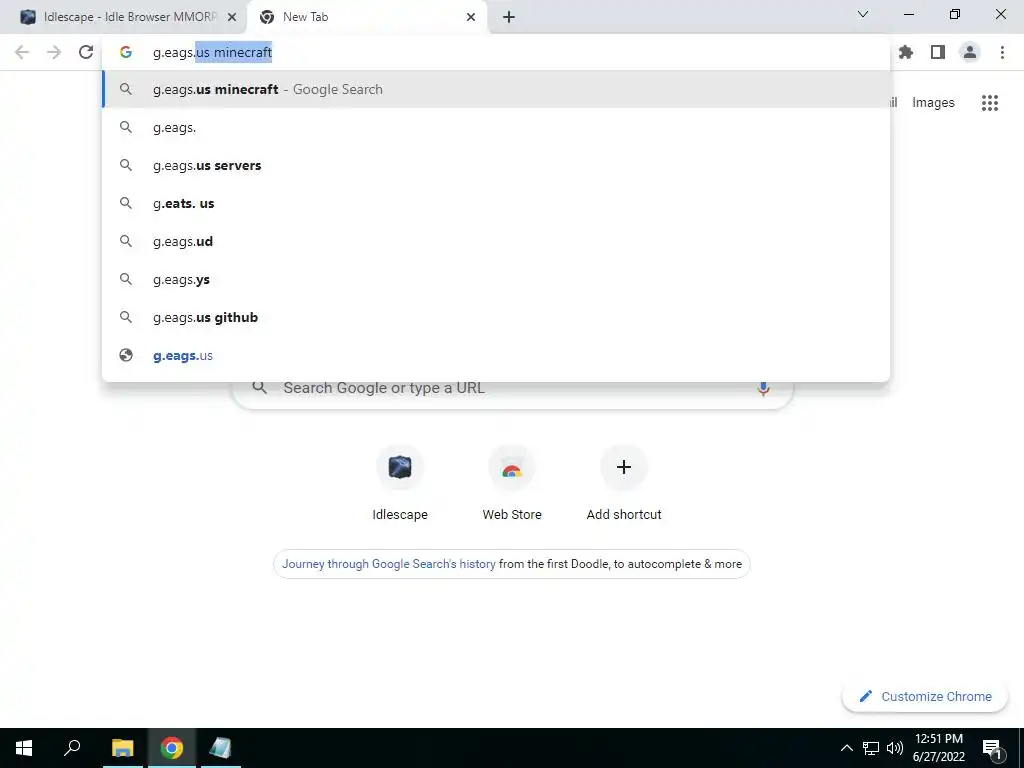Open the volume tray icon
The height and width of the screenshot is (768, 1024).
point(895,748)
